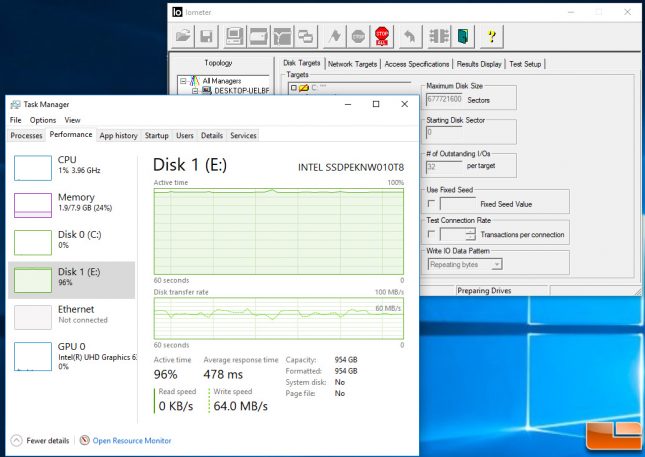Click the Task Manager title bar icon

15,104
